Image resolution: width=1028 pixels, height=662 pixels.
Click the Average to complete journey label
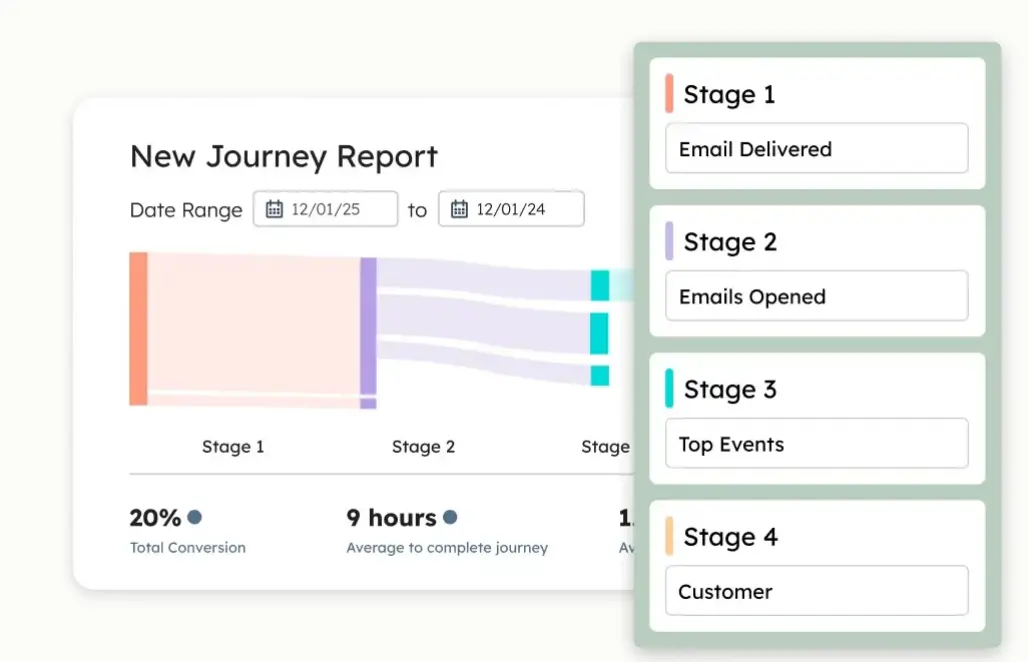[446, 547]
